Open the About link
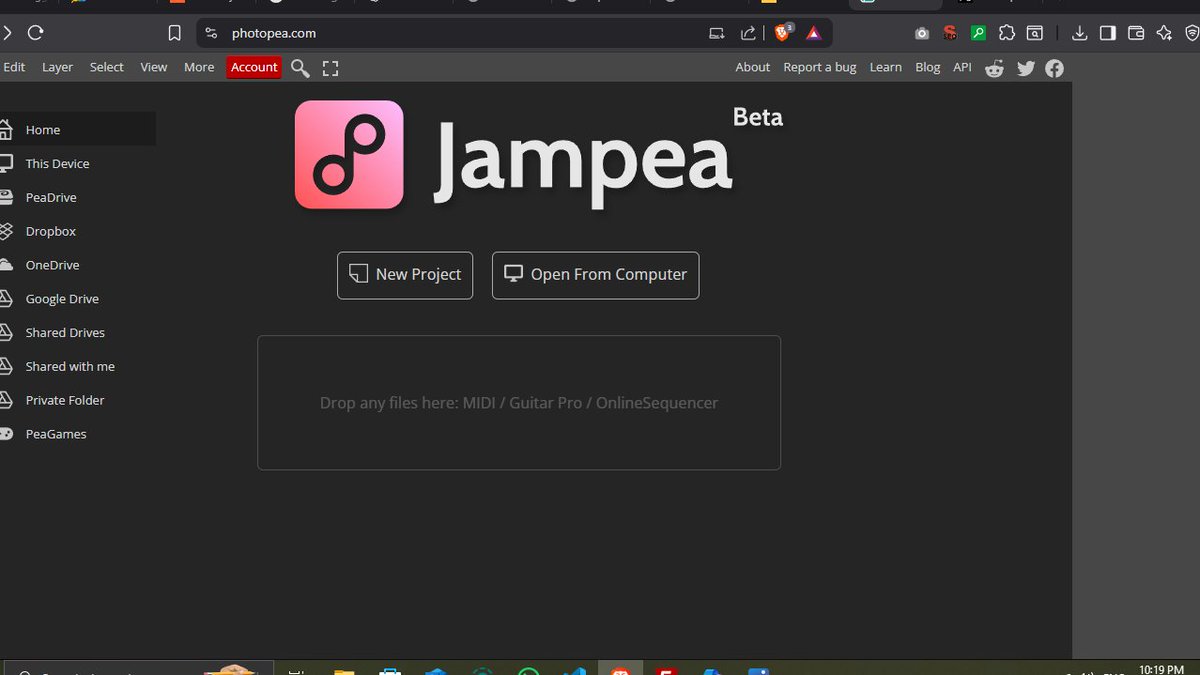The height and width of the screenshot is (675, 1200). (753, 67)
